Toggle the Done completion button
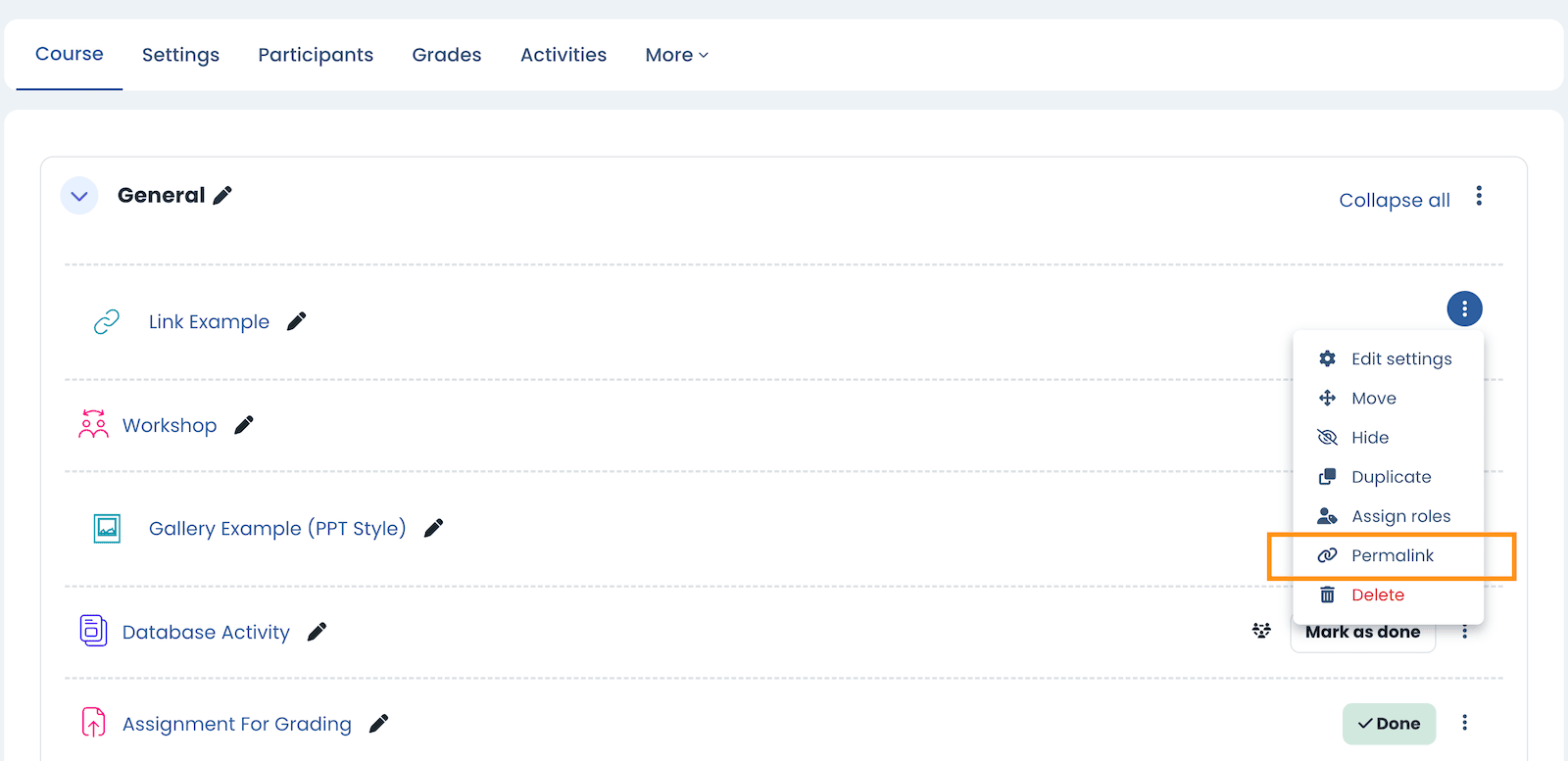Screen dimensions: 1568x761 pos(1388,724)
